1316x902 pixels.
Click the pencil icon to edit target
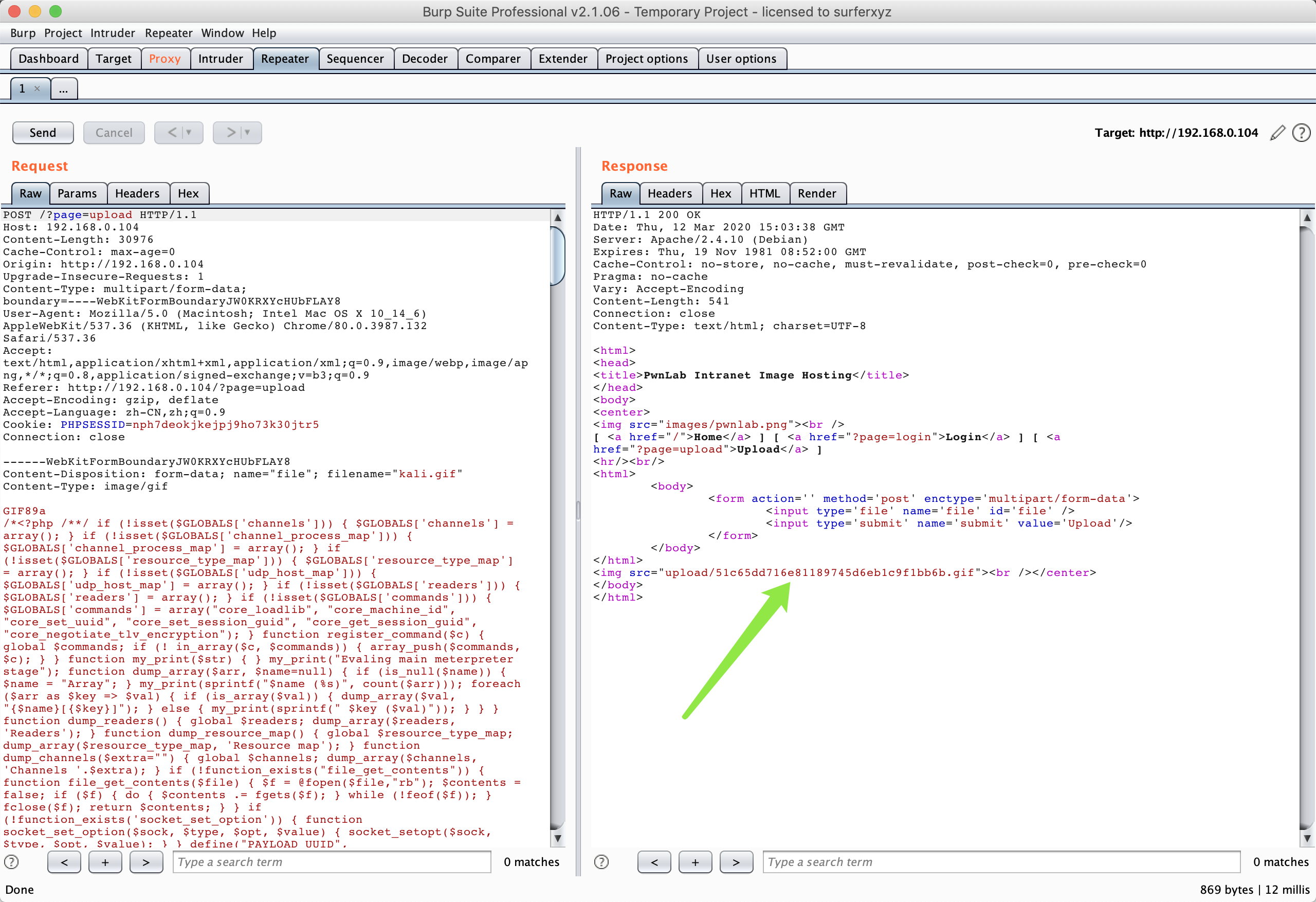pos(1277,133)
